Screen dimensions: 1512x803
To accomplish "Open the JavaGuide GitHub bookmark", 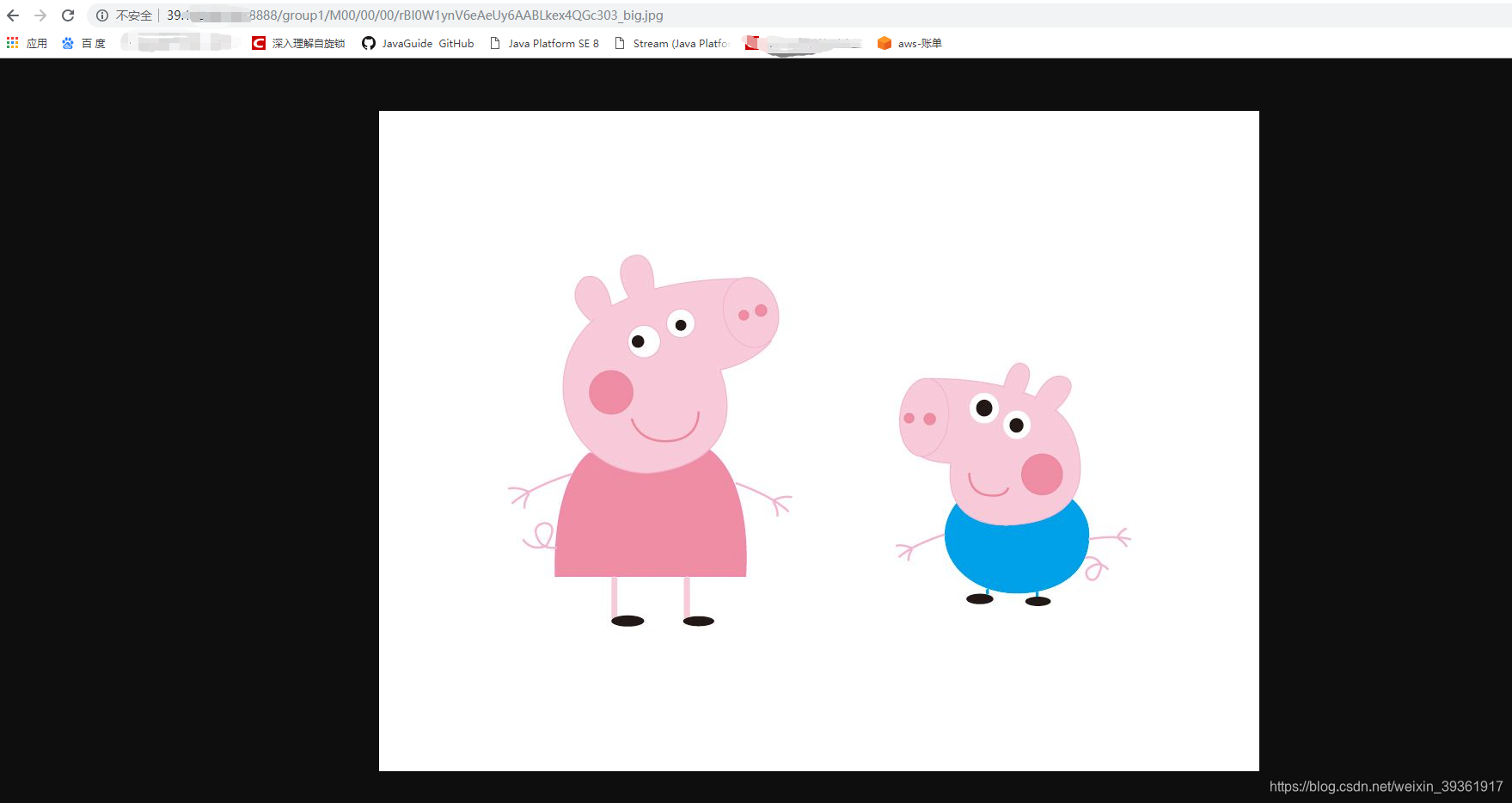I will pos(418,43).
